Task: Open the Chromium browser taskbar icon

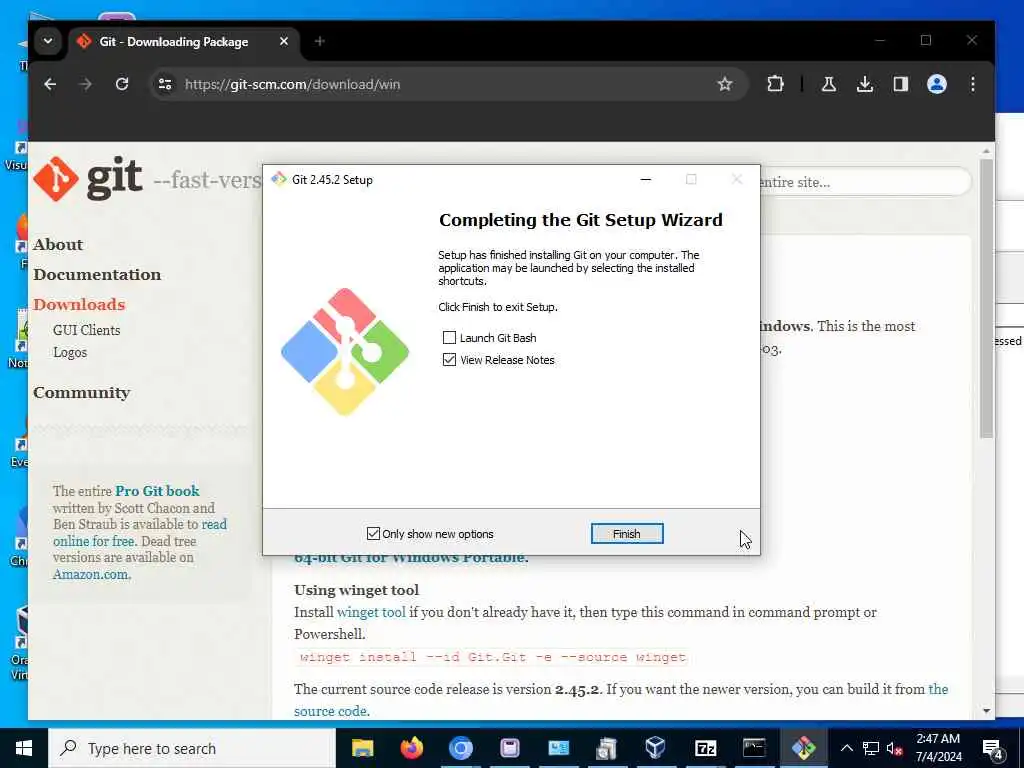Action: [x=460, y=748]
